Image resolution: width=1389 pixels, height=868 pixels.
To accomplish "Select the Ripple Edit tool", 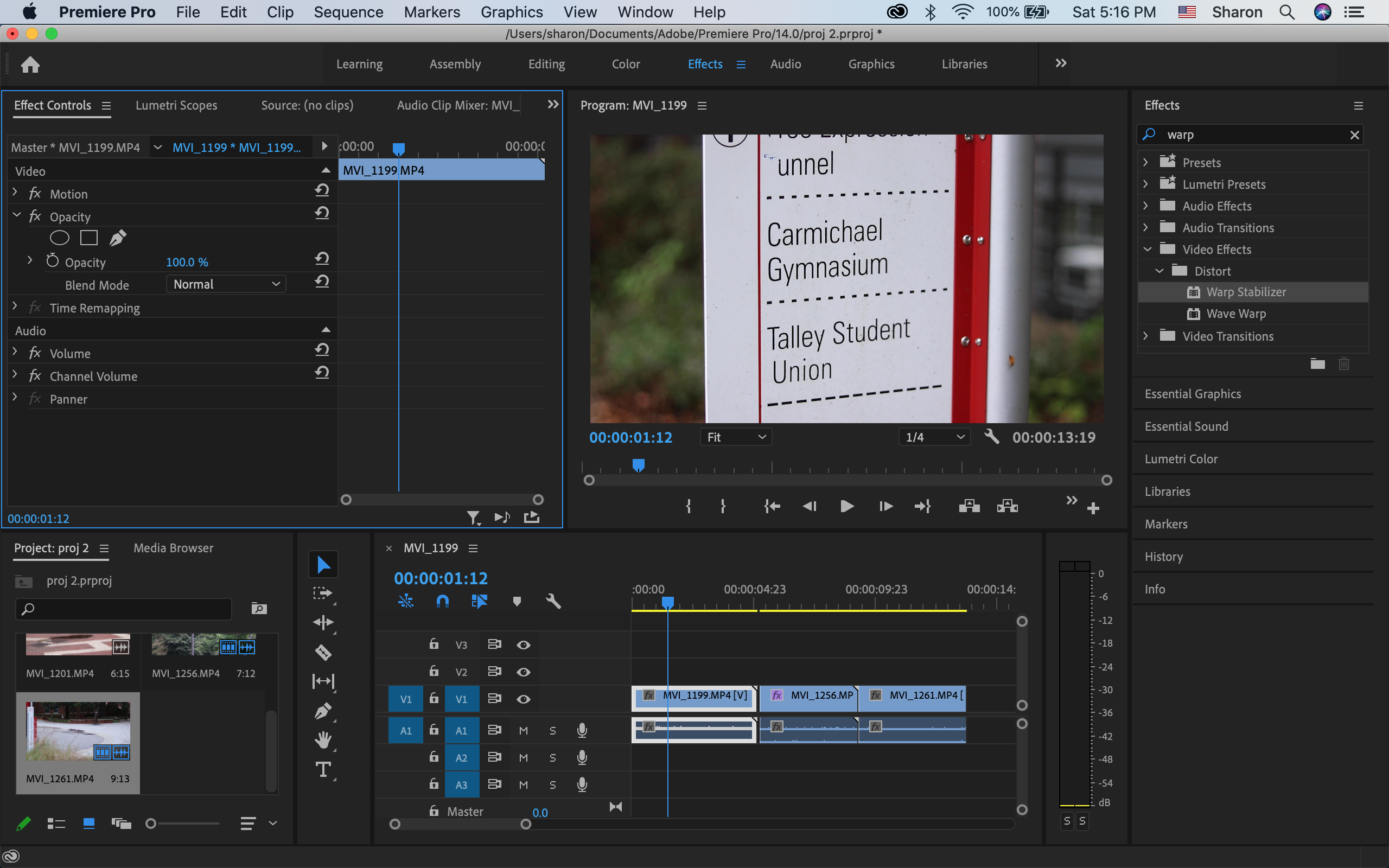I will click(323, 622).
